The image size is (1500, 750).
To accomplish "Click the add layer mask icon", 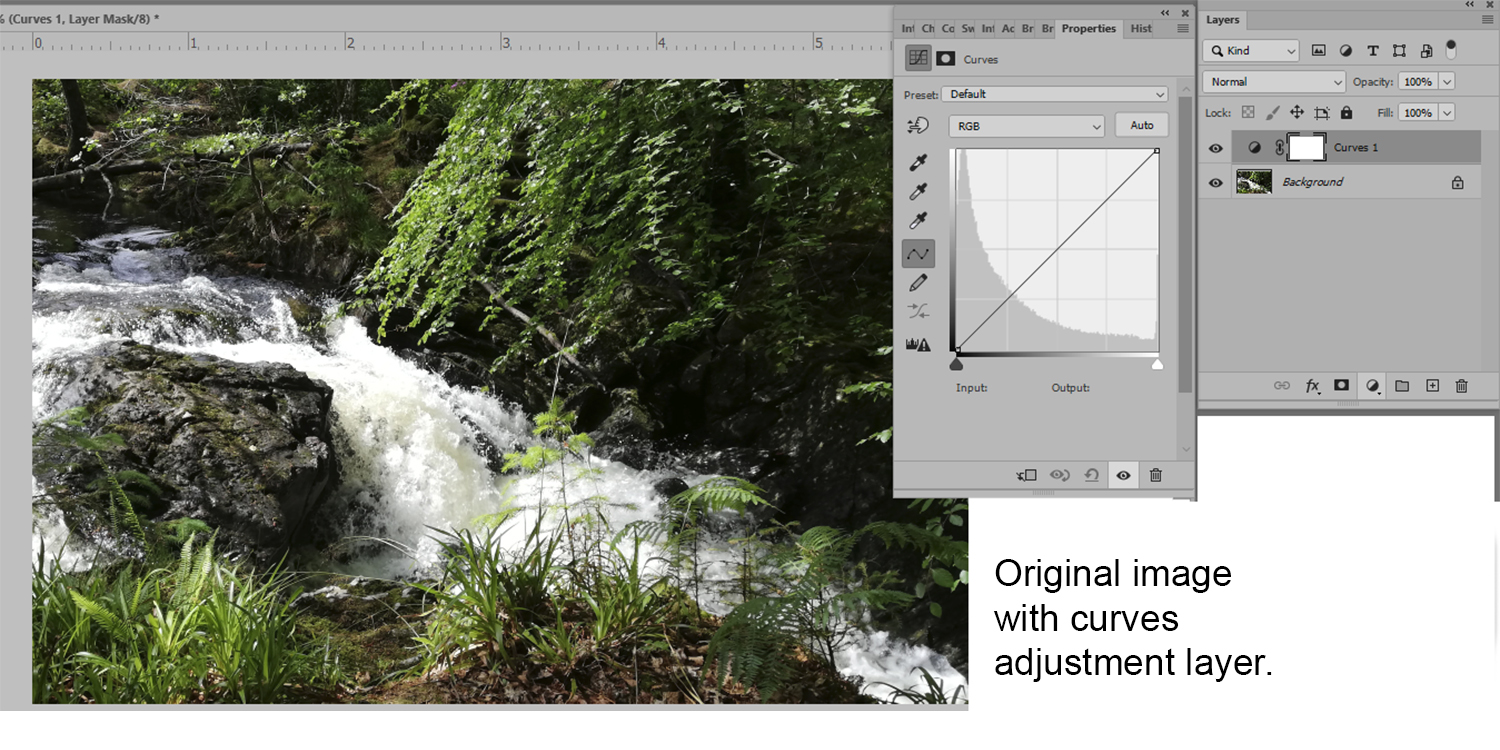I will (1340, 385).
